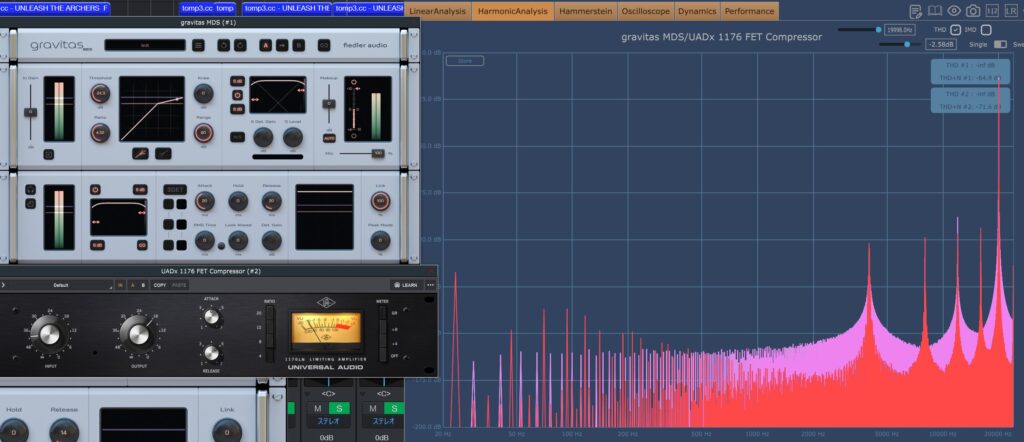The height and width of the screenshot is (442, 1024).
Task: Enable the IMD checkbox
Action: coord(986,30)
